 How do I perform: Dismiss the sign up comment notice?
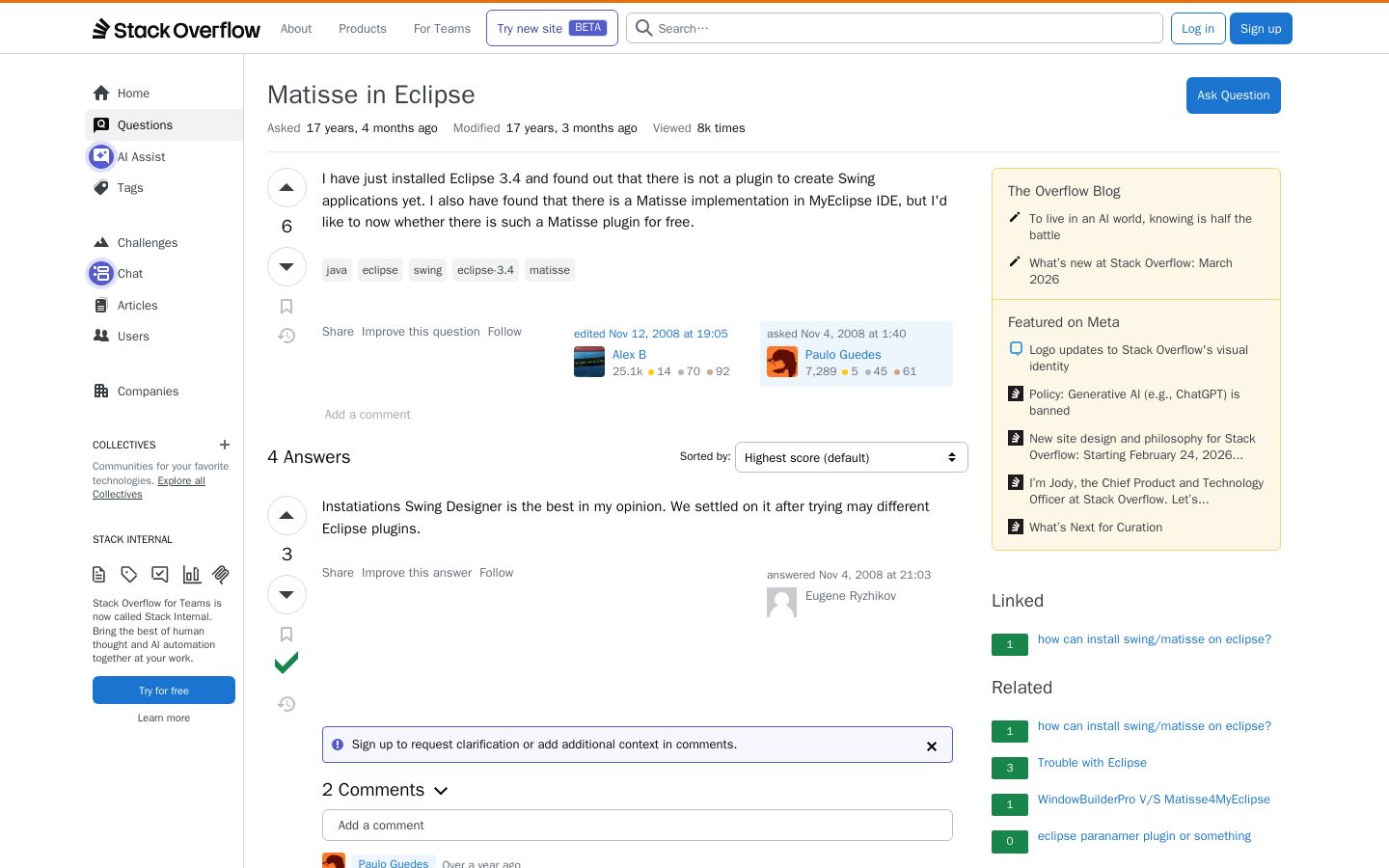click(x=932, y=746)
